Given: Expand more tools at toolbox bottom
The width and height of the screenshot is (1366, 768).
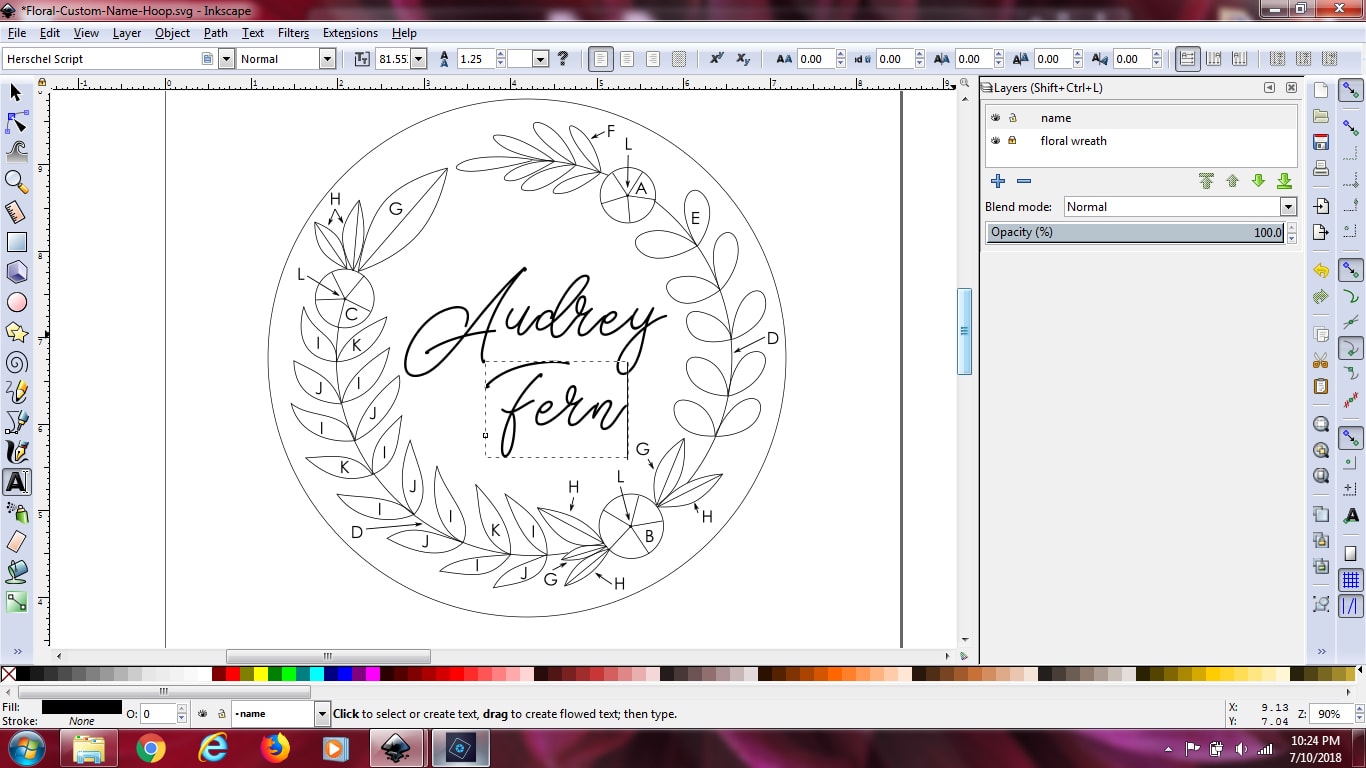Looking at the screenshot, I should tap(16, 651).
